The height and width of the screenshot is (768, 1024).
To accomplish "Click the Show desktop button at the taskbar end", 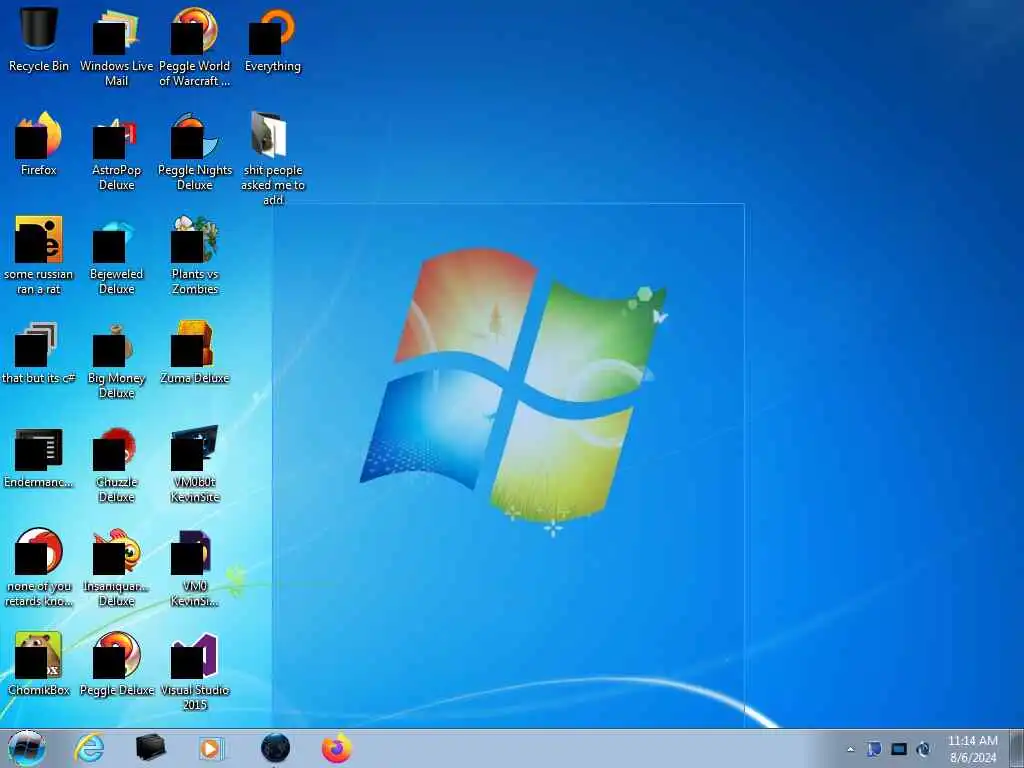I will [1016, 748].
